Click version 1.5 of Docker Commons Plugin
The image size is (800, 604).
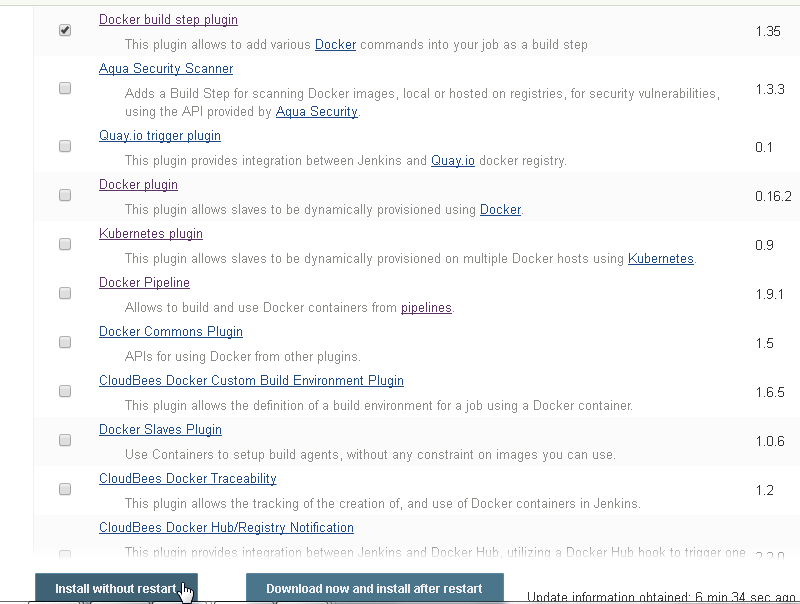click(x=764, y=343)
